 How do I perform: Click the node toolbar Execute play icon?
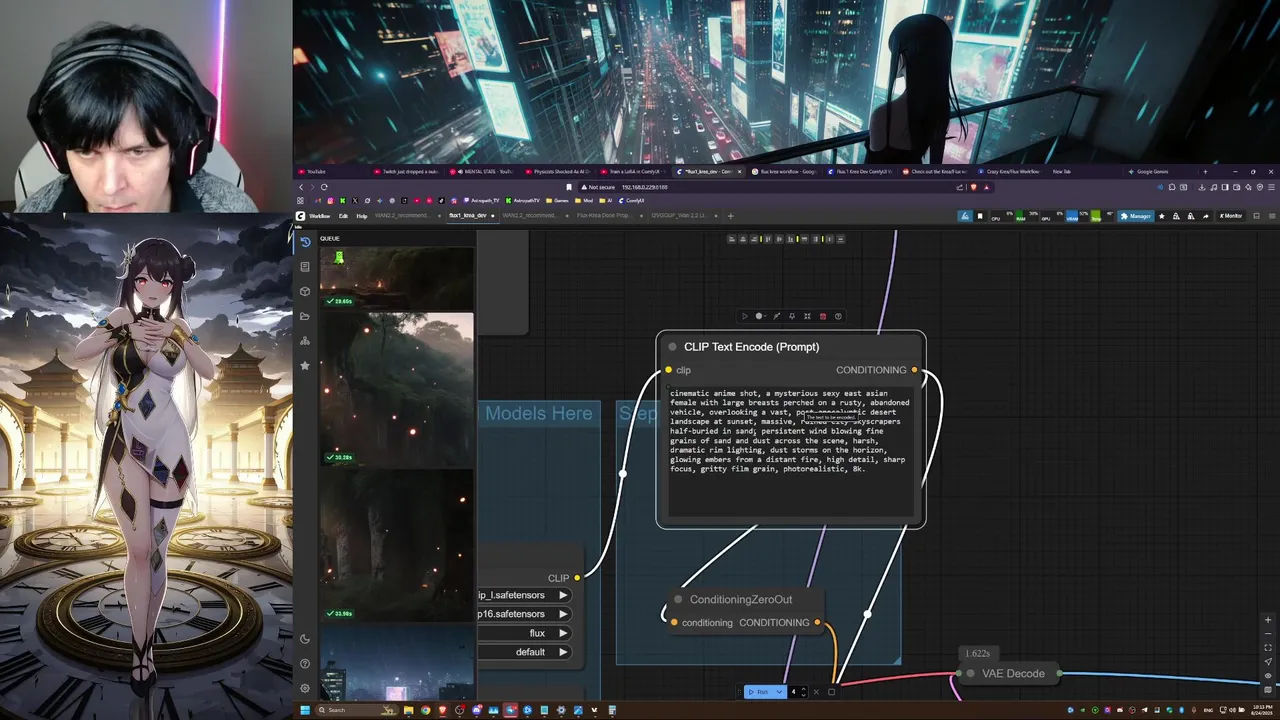744,316
